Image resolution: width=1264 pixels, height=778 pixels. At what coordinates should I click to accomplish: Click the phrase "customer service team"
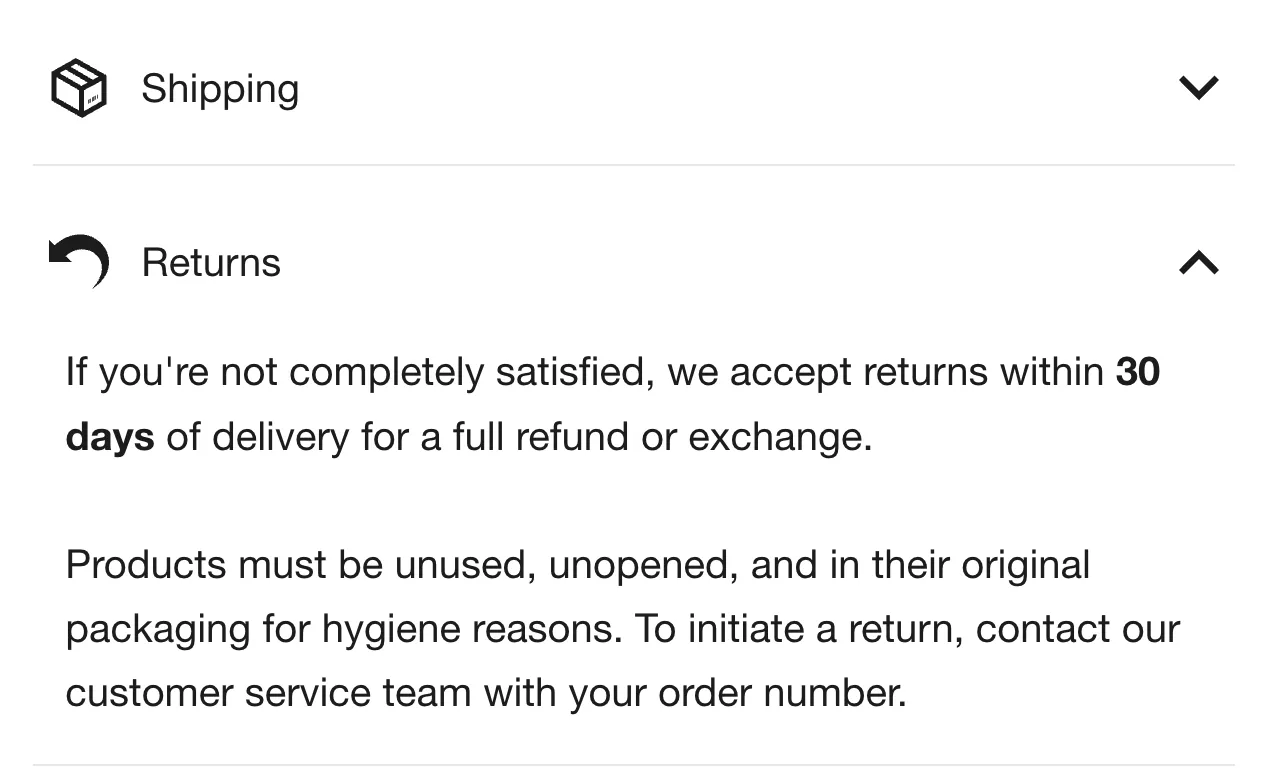pos(268,693)
